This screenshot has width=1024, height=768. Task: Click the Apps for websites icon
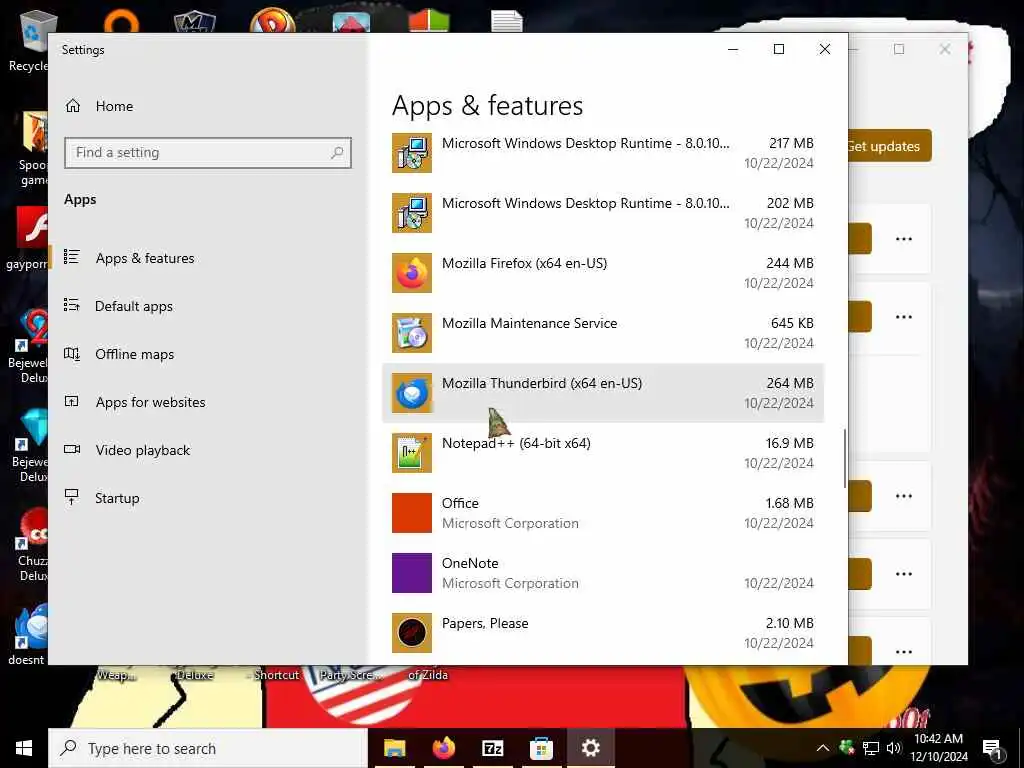(72, 401)
